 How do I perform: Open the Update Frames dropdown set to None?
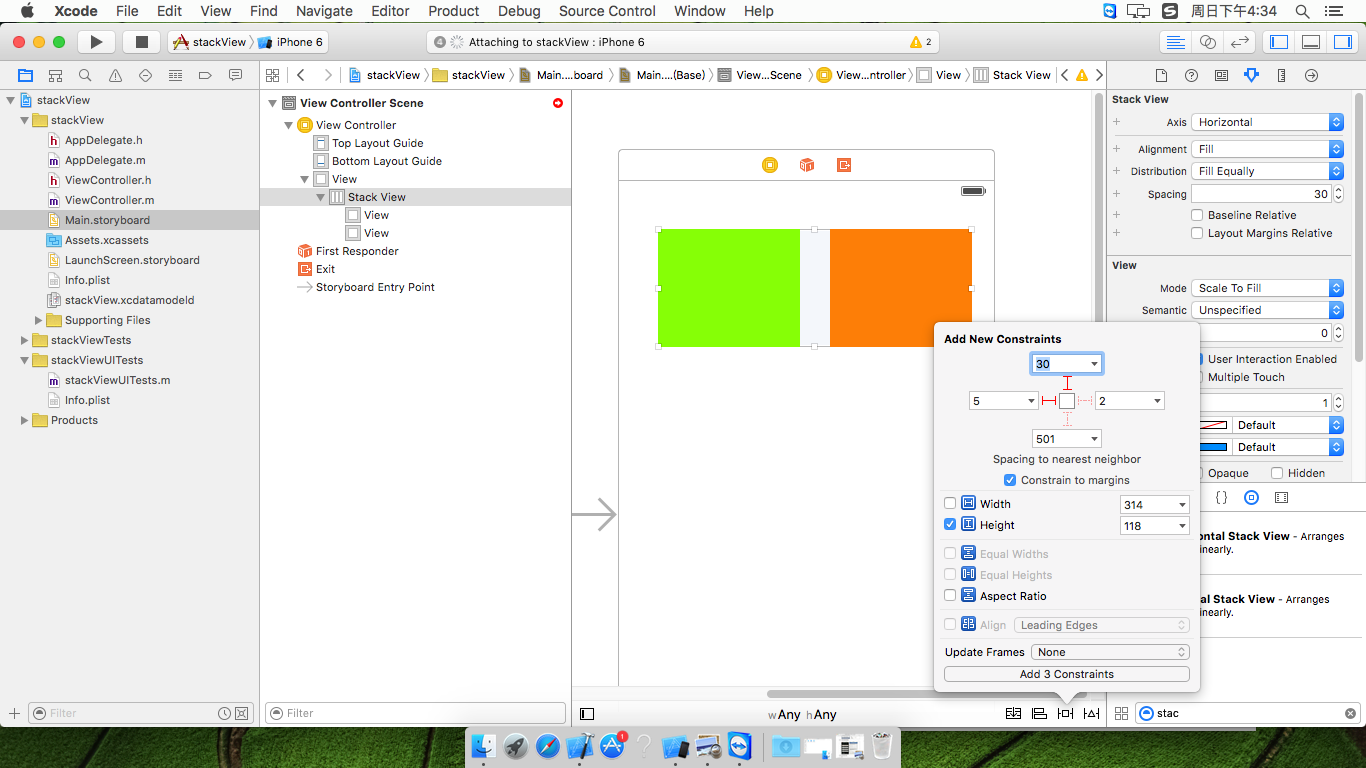(1111, 652)
